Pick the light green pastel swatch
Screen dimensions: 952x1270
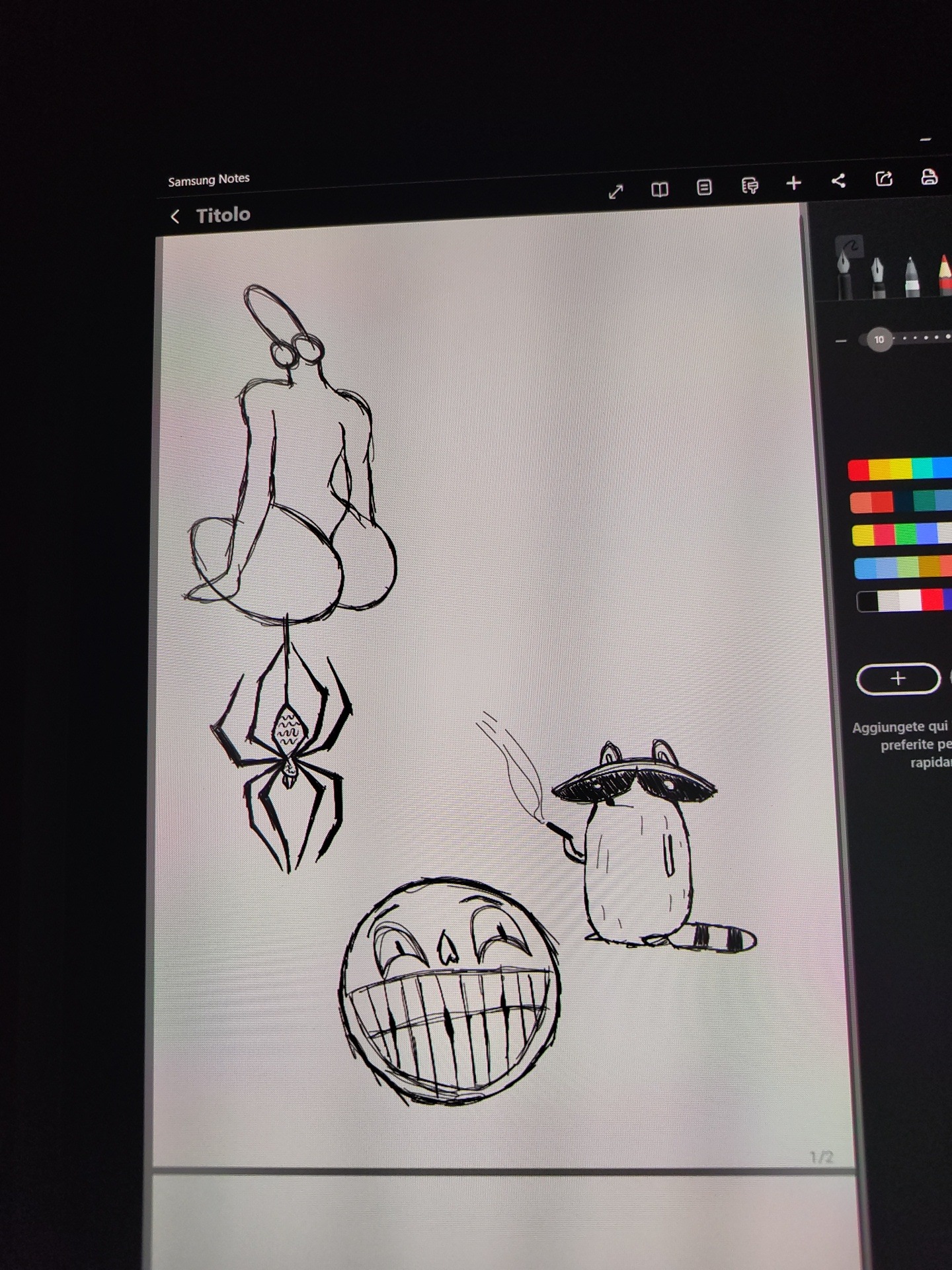click(x=908, y=567)
